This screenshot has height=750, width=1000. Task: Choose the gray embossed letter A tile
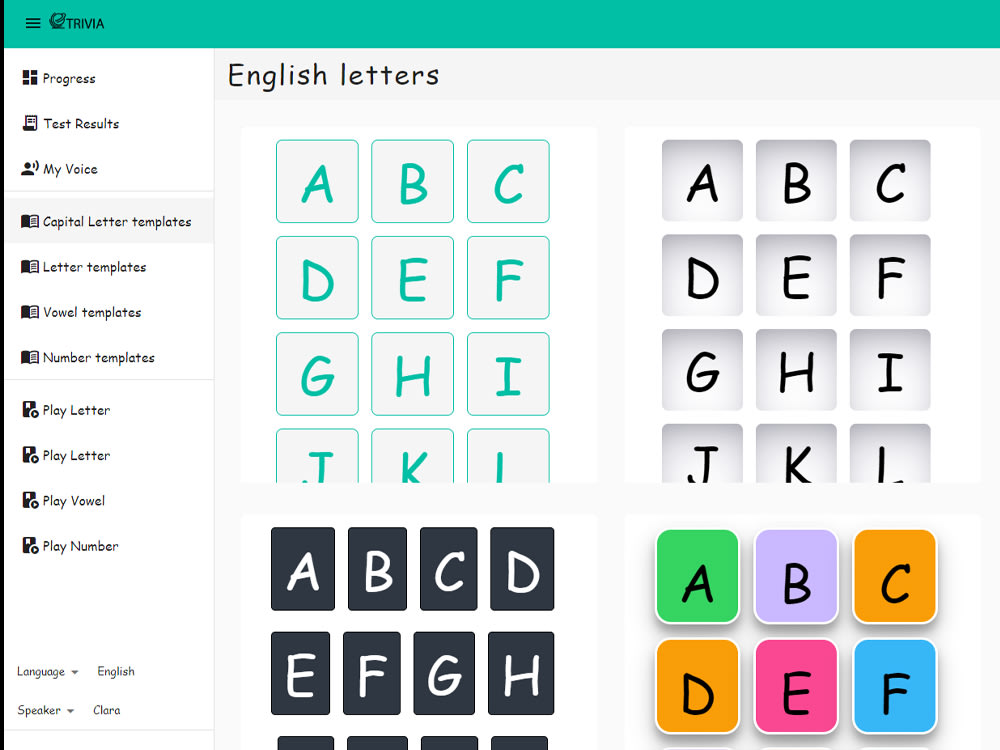[702, 180]
